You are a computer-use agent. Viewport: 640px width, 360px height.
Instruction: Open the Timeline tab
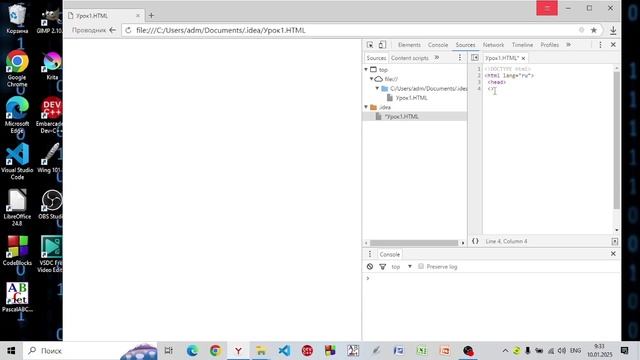coord(522,45)
